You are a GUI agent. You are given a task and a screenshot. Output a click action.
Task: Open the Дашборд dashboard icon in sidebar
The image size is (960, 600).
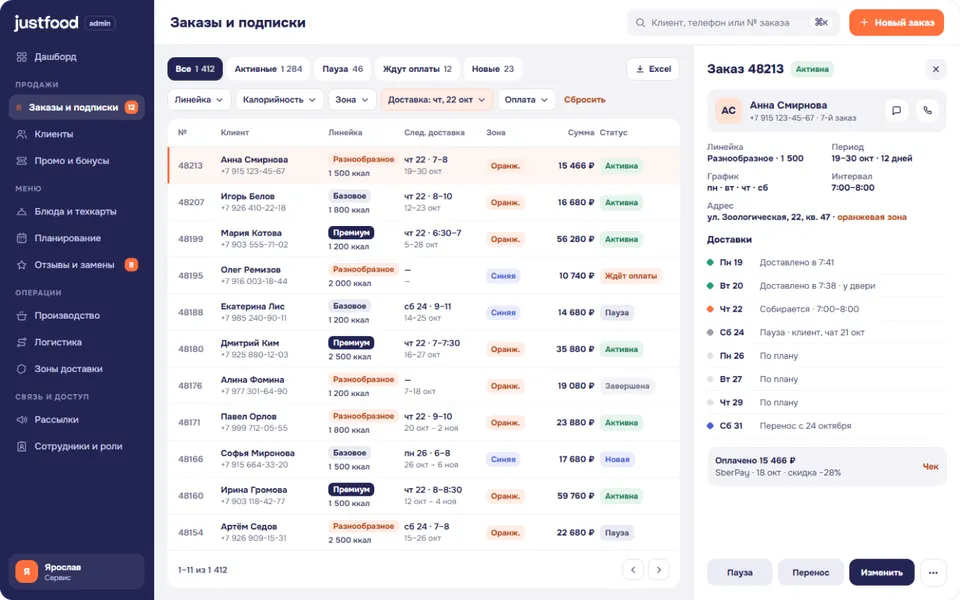coord(21,57)
